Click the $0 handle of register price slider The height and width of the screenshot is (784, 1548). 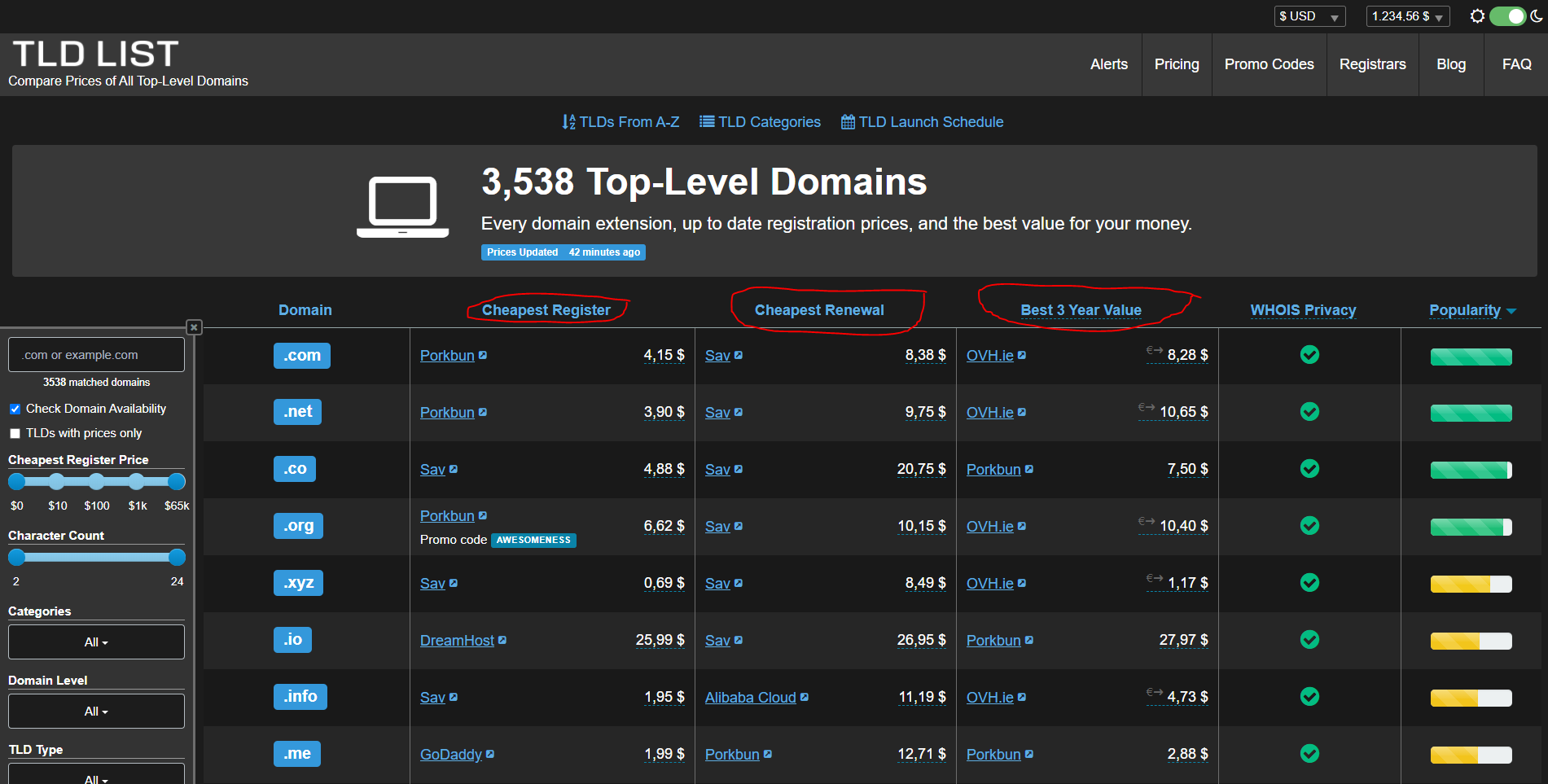coord(16,481)
